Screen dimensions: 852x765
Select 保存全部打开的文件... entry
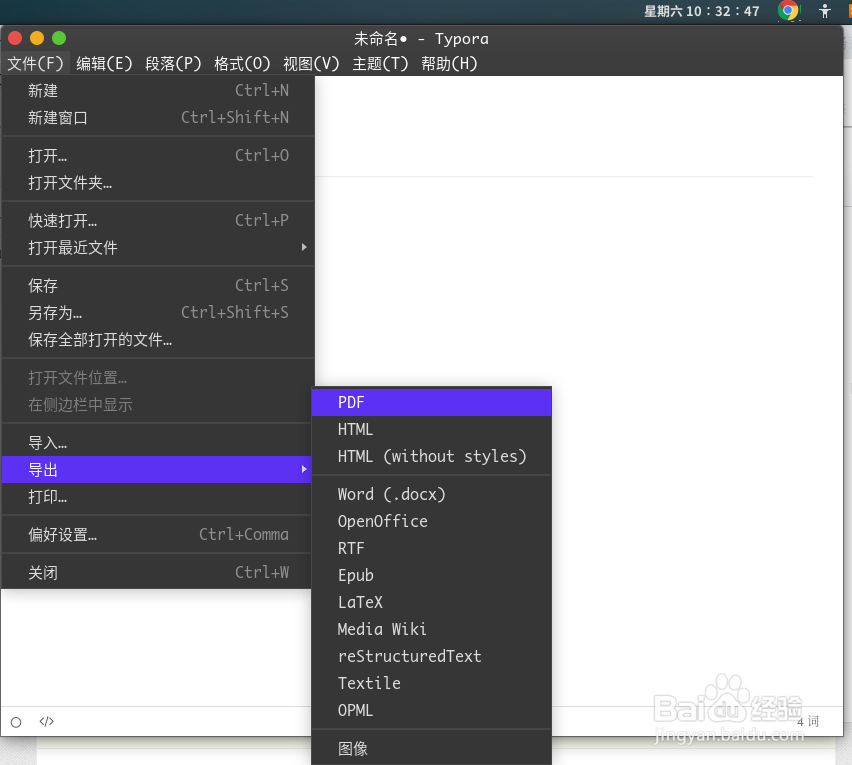click(x=158, y=340)
